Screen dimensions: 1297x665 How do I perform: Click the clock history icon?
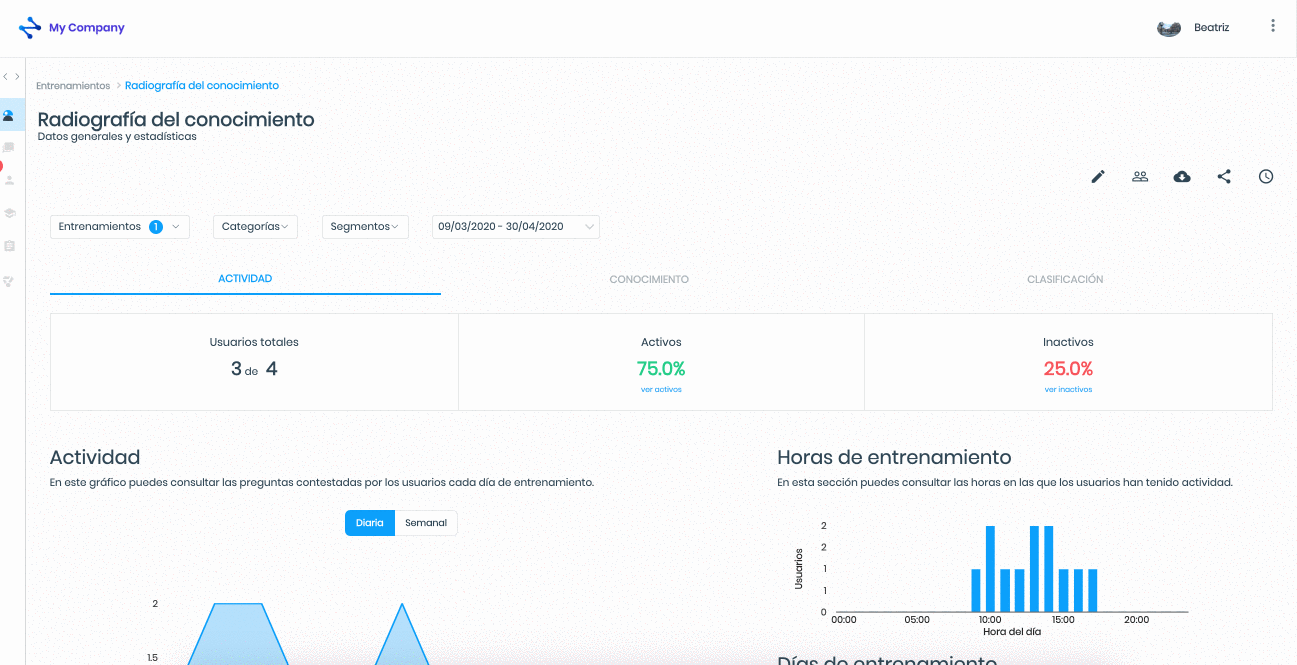(1266, 177)
